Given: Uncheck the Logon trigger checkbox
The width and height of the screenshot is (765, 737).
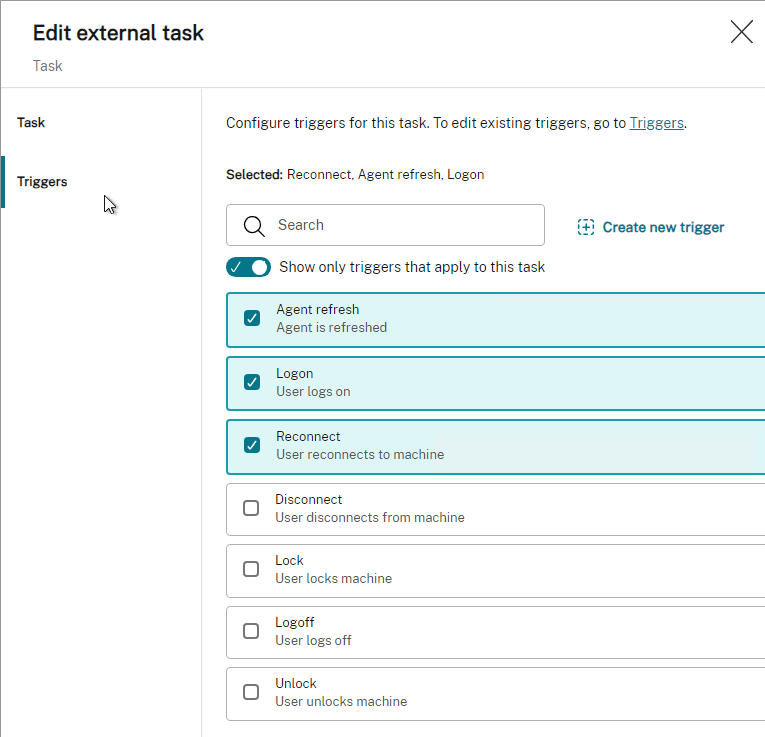Looking at the screenshot, I should pyautogui.click(x=252, y=382).
